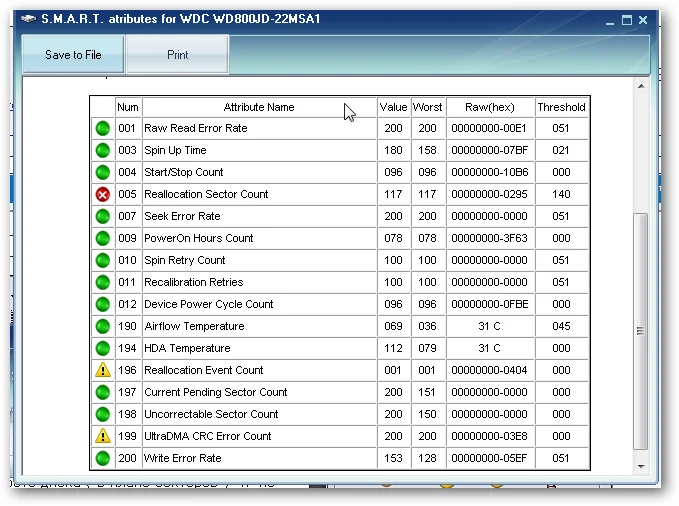Click the Worst column header
Image resolution: width=679 pixels, height=506 pixels.
pyautogui.click(x=427, y=107)
